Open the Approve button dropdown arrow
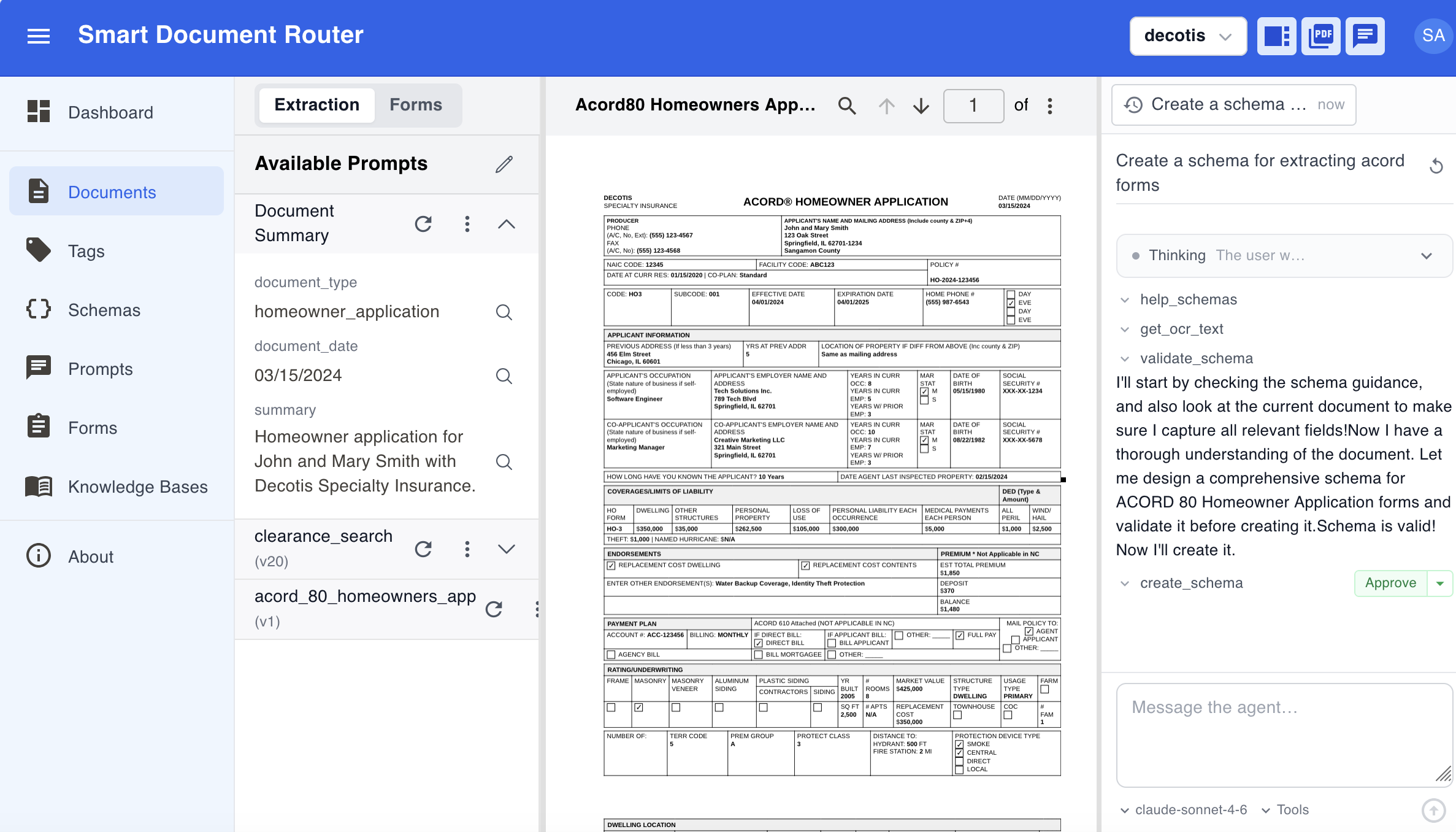This screenshot has width=1456, height=832. [1439, 583]
